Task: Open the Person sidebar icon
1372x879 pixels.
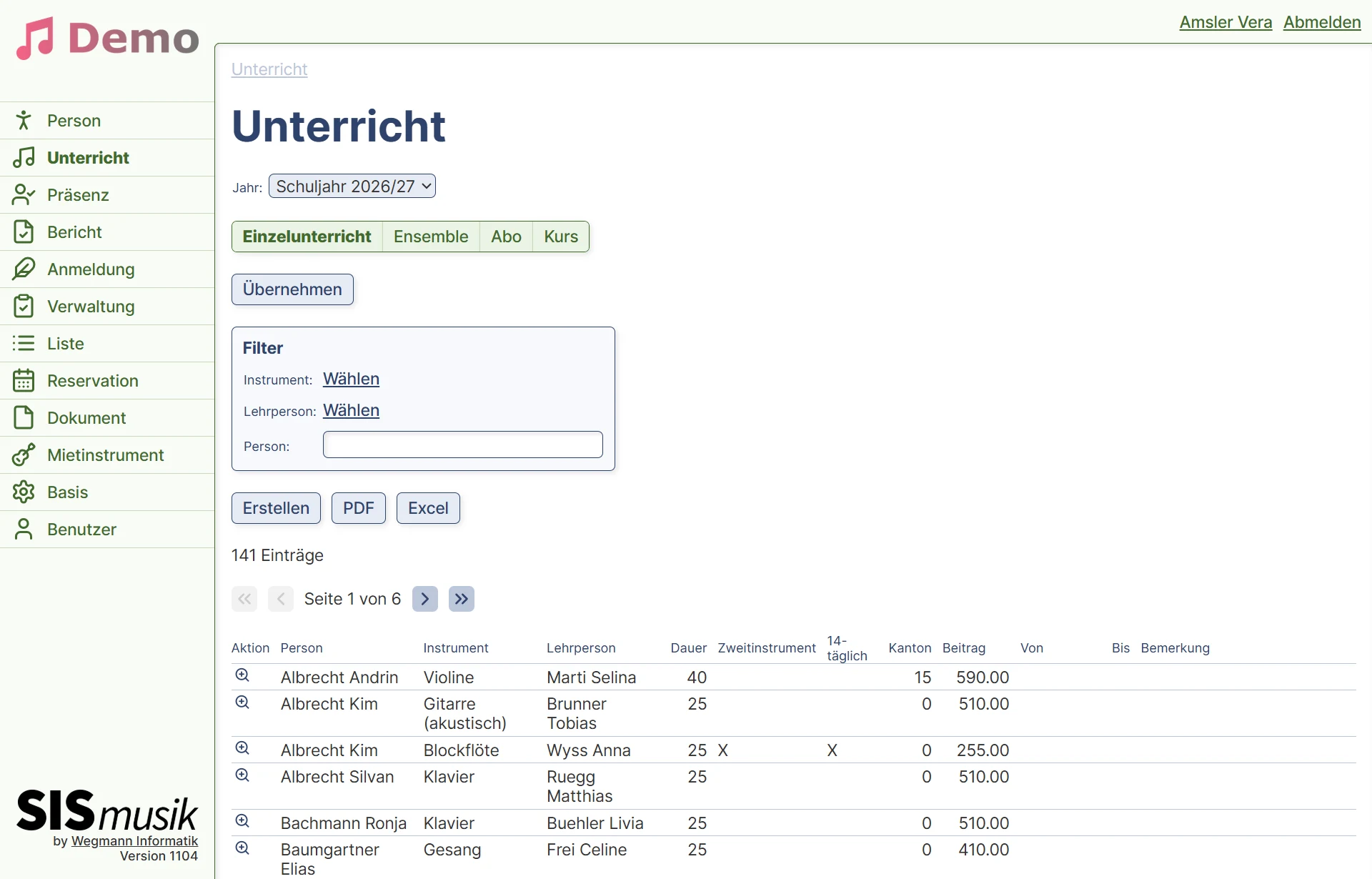Action: click(24, 120)
